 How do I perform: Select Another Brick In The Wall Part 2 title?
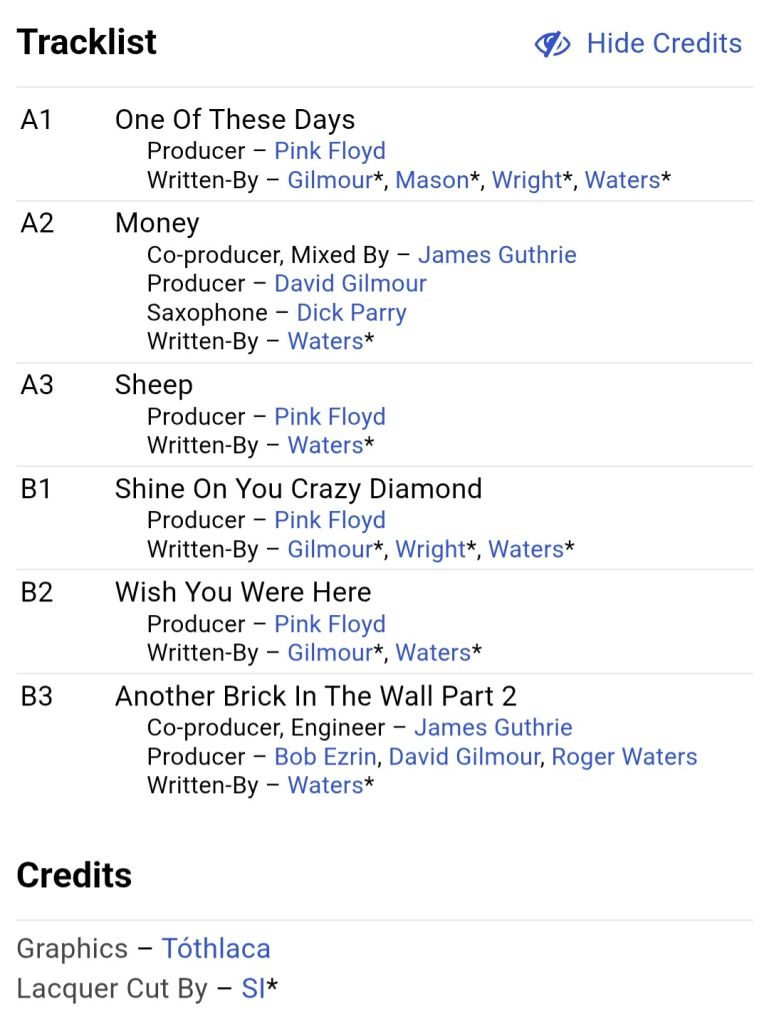tap(316, 696)
